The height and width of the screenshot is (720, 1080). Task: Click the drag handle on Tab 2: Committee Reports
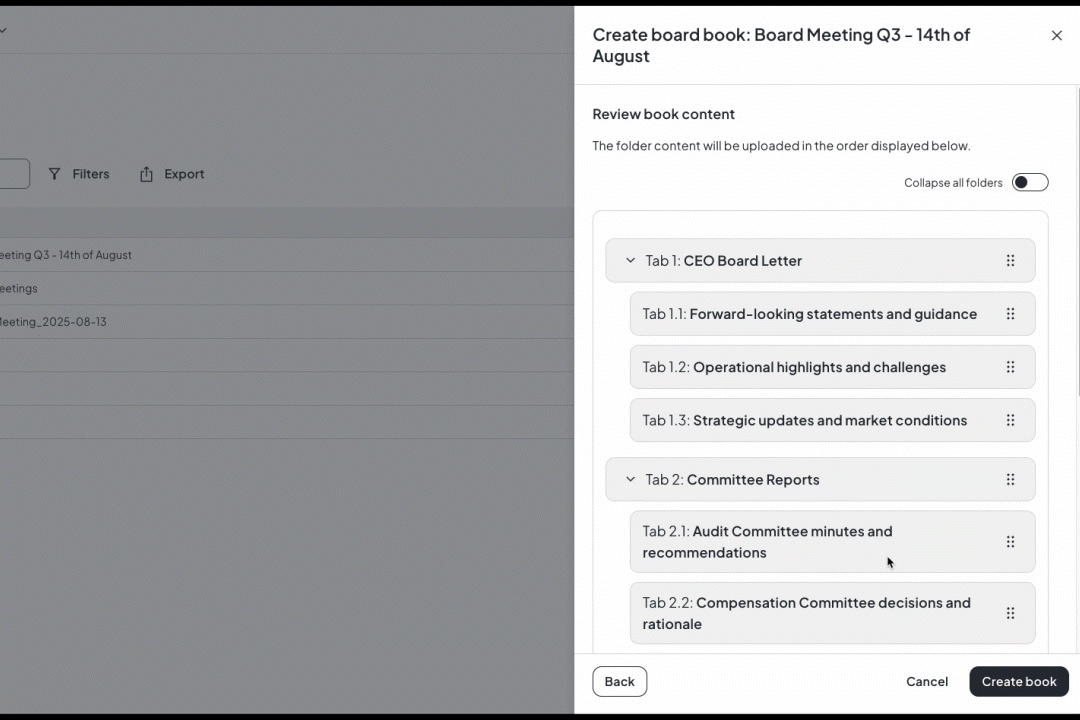pyautogui.click(x=1011, y=479)
